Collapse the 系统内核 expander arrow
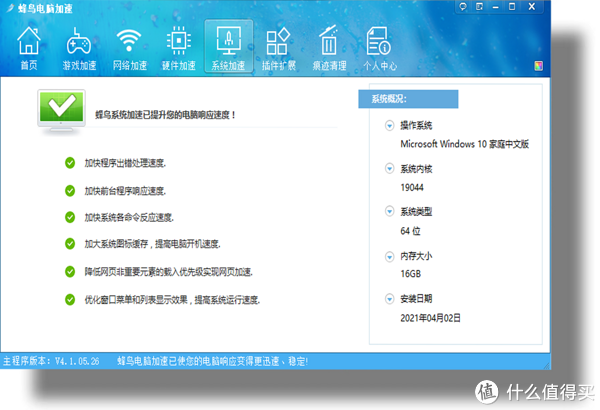Image resolution: width=600 pixels, height=410 pixels. coord(390,168)
